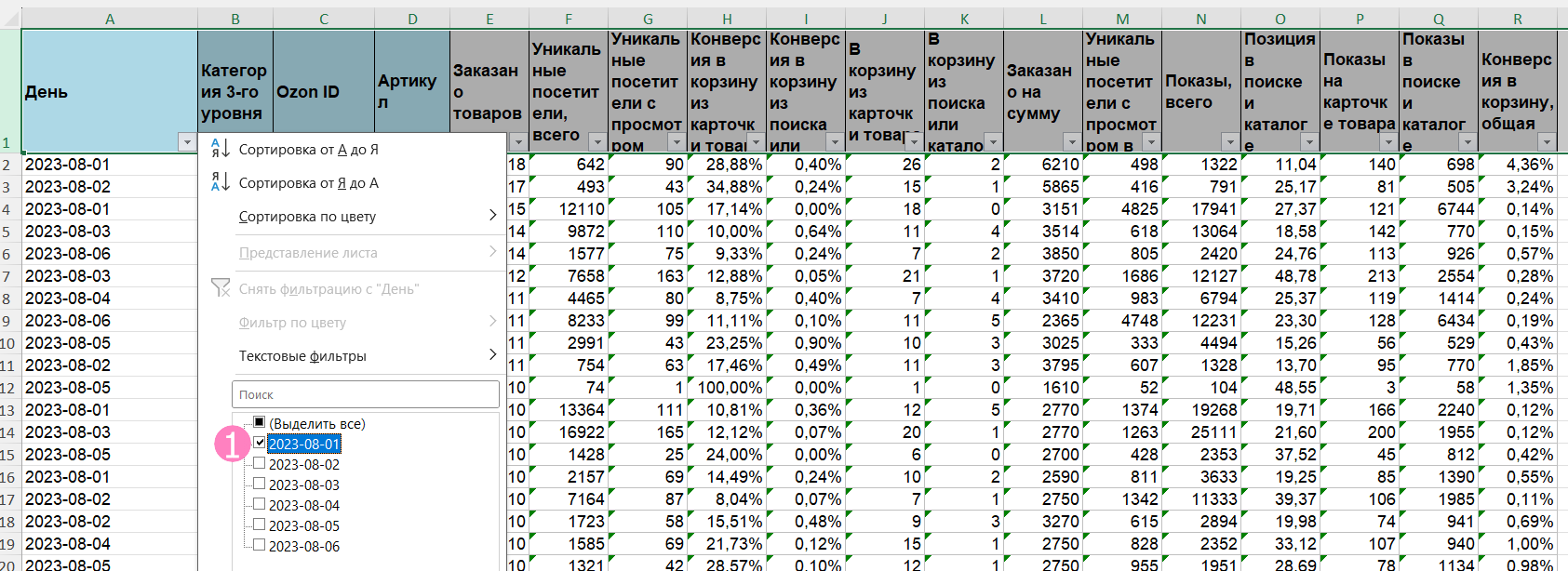Open the Заказано на сумму filter dropdown
This screenshot has height=571, width=1568.
(1072, 142)
